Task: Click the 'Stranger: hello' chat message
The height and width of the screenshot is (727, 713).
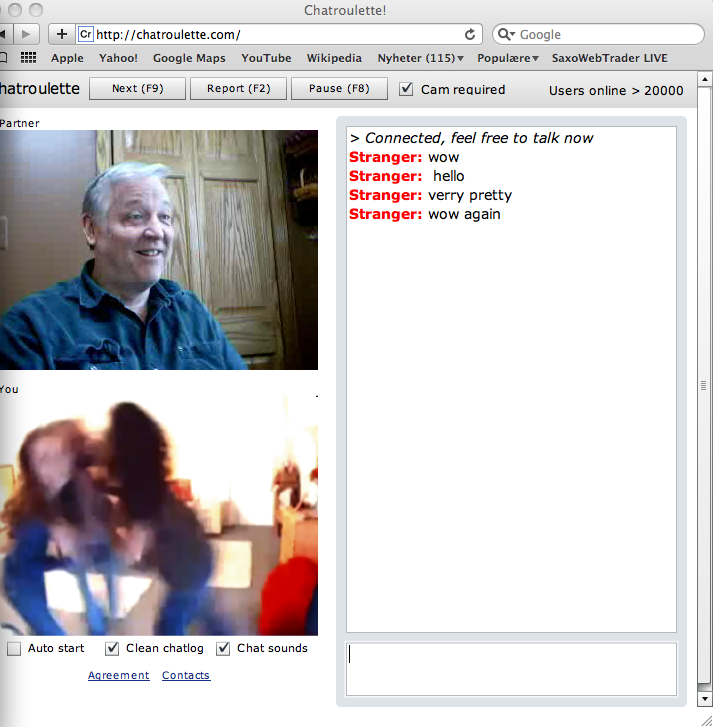Action: (x=407, y=176)
